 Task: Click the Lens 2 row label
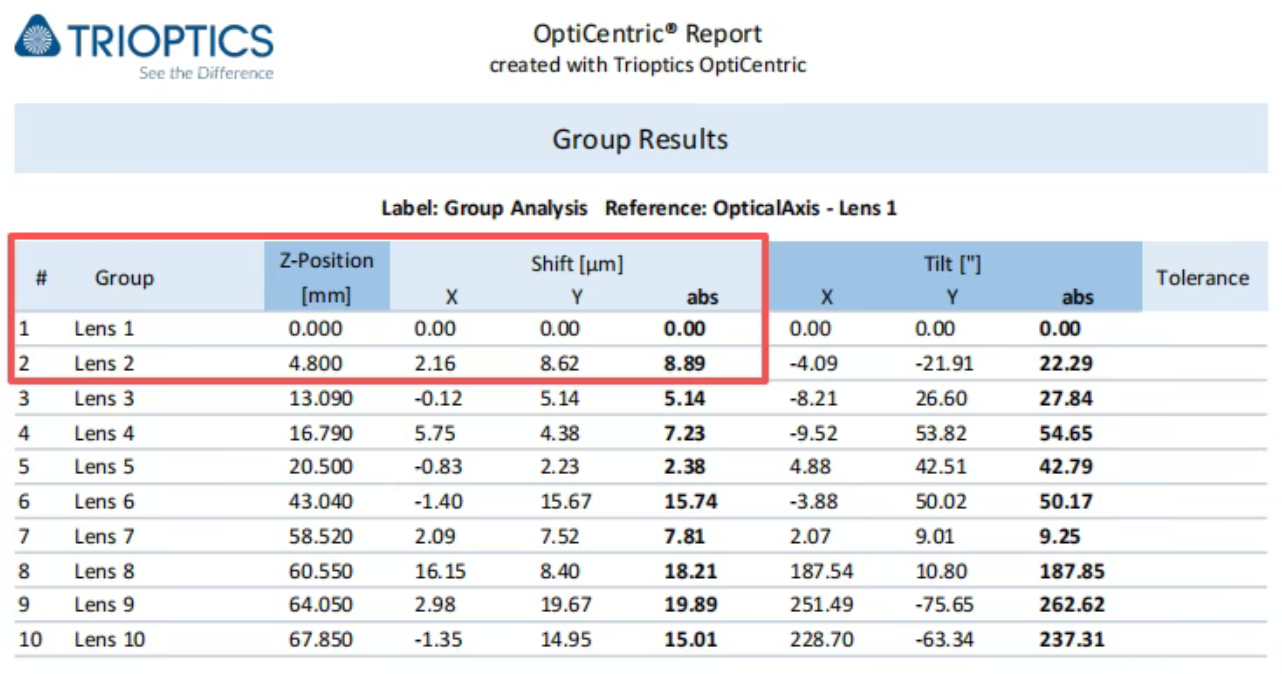click(103, 363)
